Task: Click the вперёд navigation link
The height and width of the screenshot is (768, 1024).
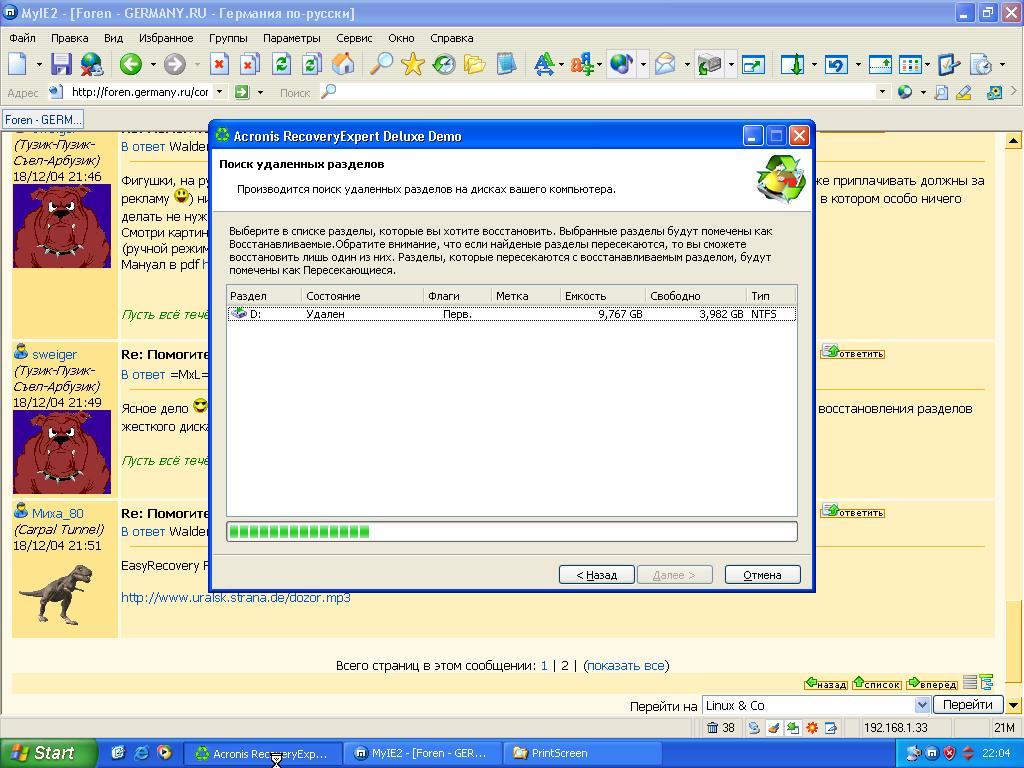Action: (x=932, y=684)
